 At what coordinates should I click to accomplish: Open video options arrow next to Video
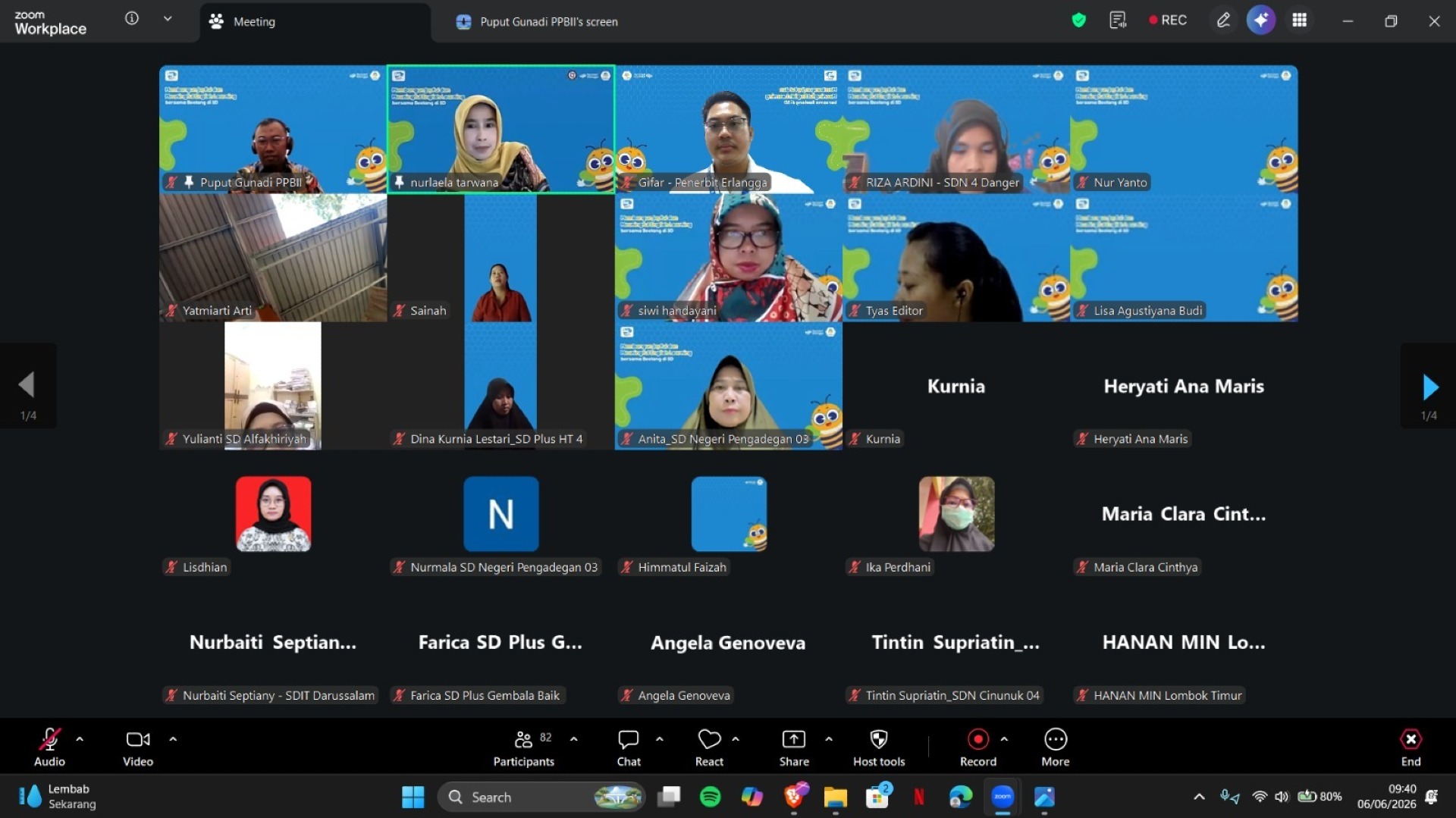(x=173, y=738)
